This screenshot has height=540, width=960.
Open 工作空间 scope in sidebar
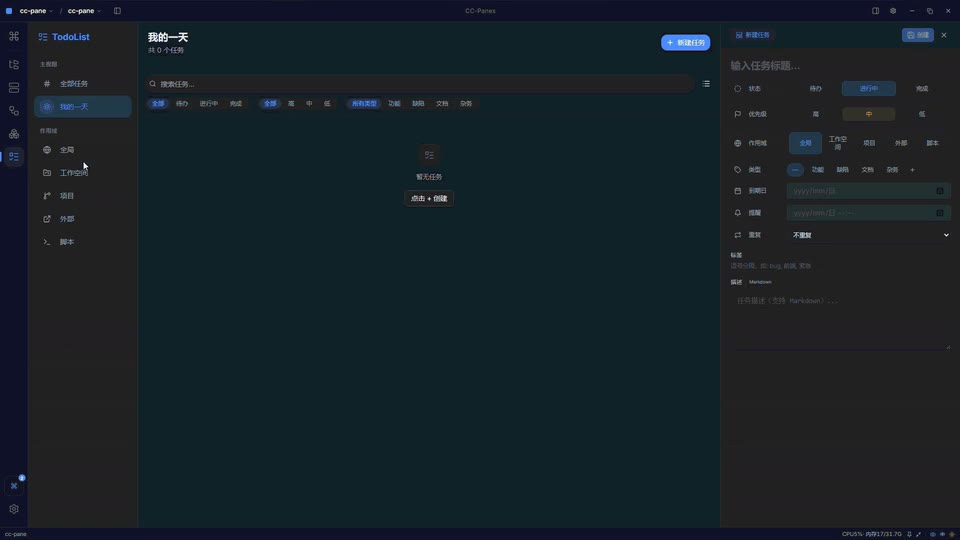(83, 173)
